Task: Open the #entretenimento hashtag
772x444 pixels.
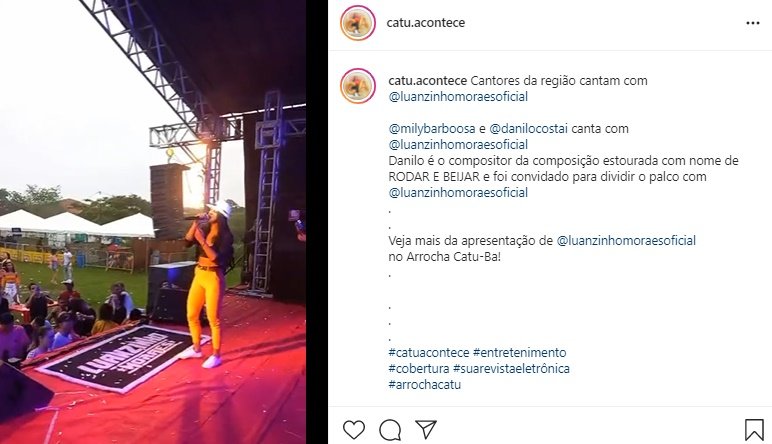Action: 519,353
